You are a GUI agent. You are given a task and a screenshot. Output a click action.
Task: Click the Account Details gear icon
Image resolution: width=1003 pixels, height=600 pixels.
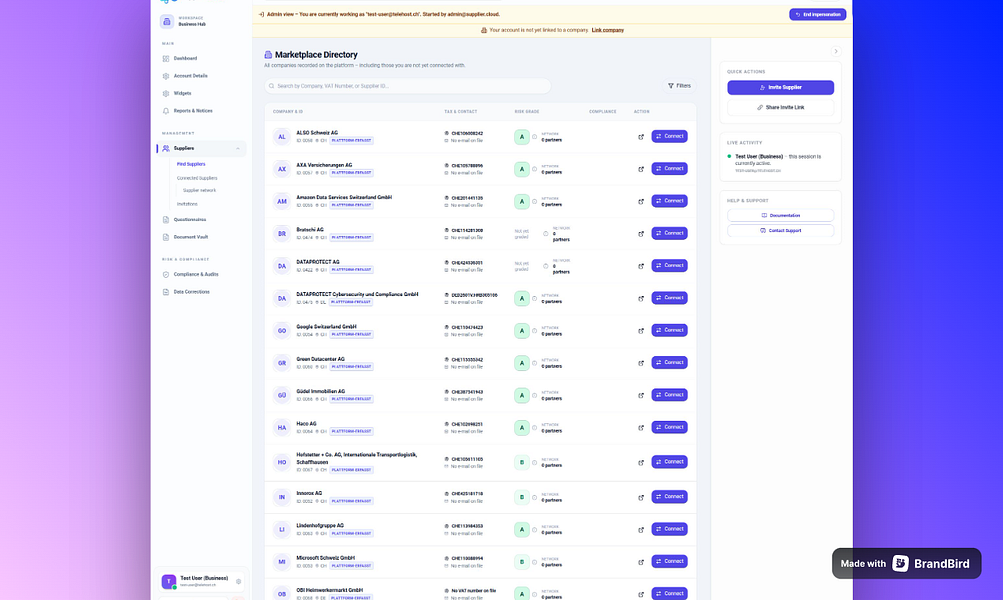pos(166,76)
